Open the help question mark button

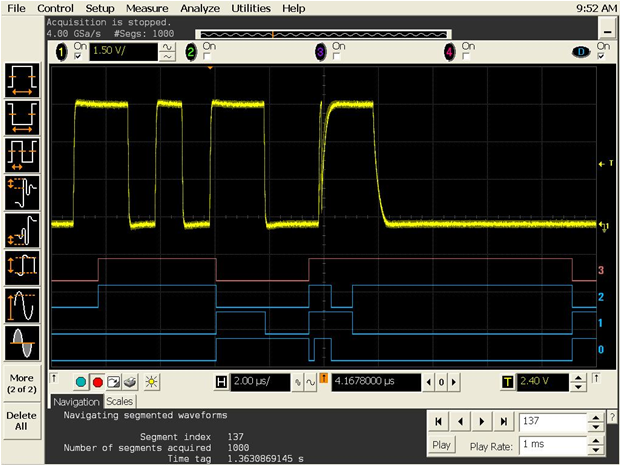(612, 417)
